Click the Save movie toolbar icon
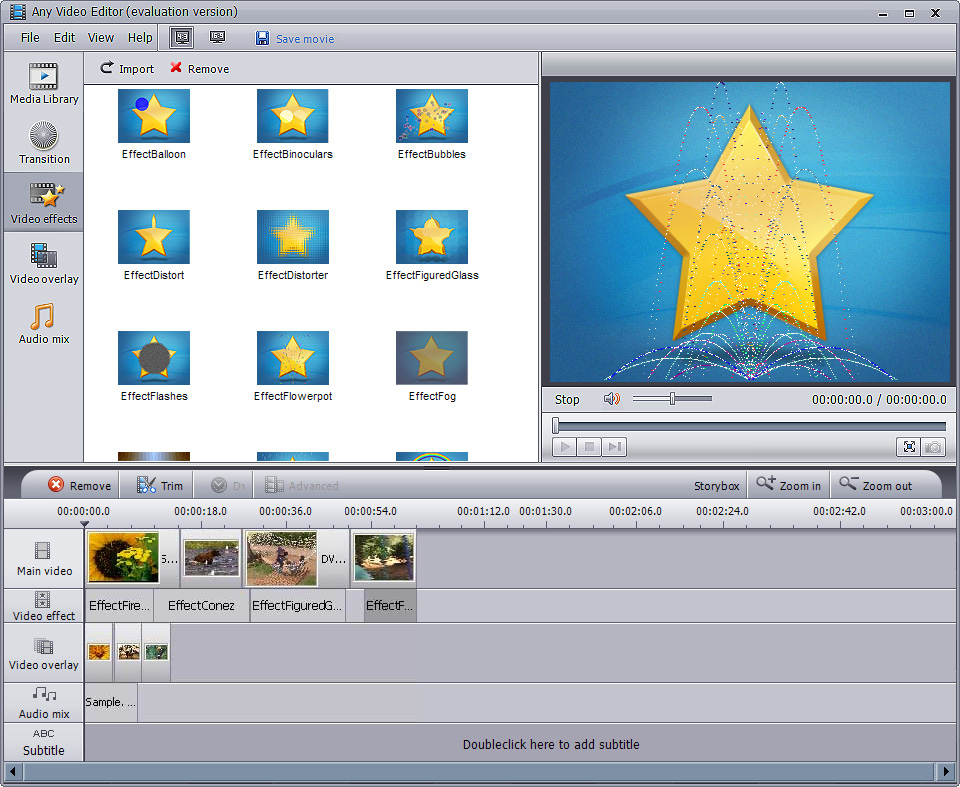Screen dimensions: 960x787 click(262, 38)
